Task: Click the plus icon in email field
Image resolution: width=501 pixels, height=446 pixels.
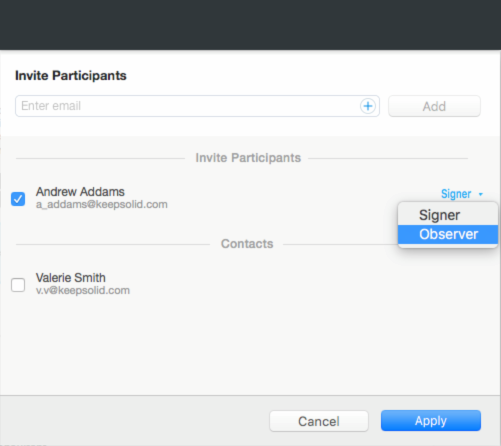Action: pos(368,106)
